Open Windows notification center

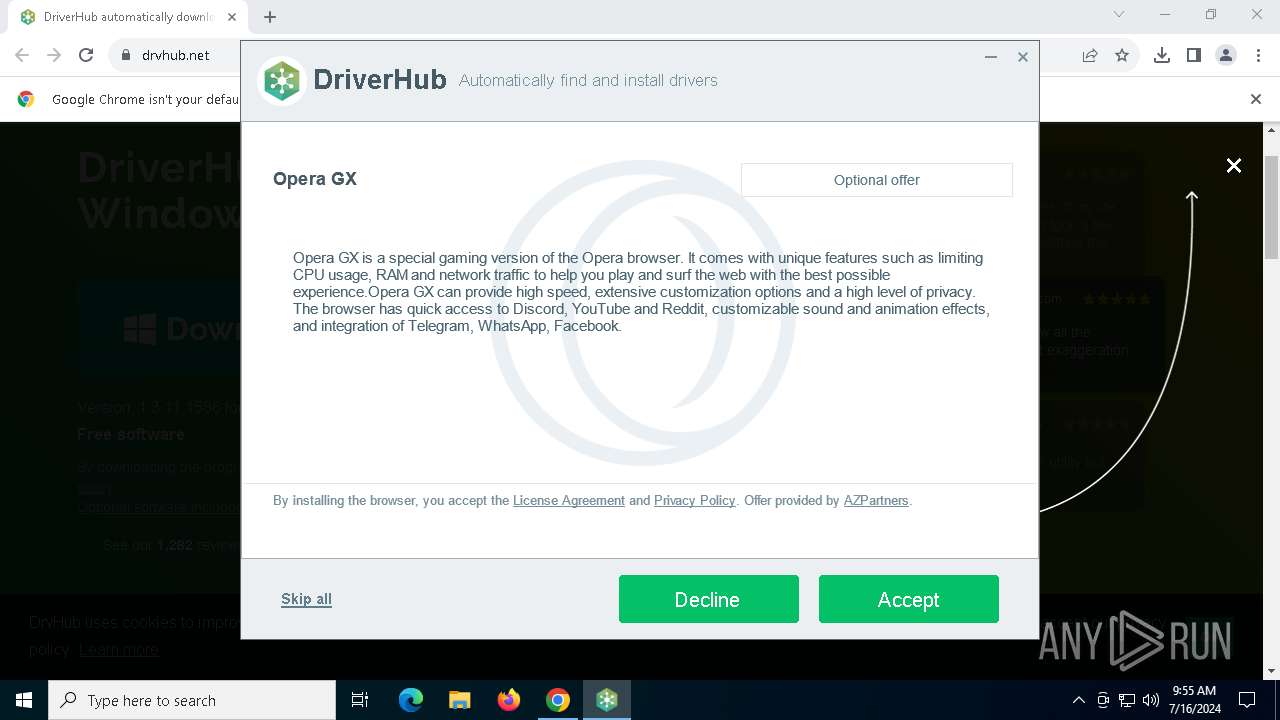[x=1247, y=700]
